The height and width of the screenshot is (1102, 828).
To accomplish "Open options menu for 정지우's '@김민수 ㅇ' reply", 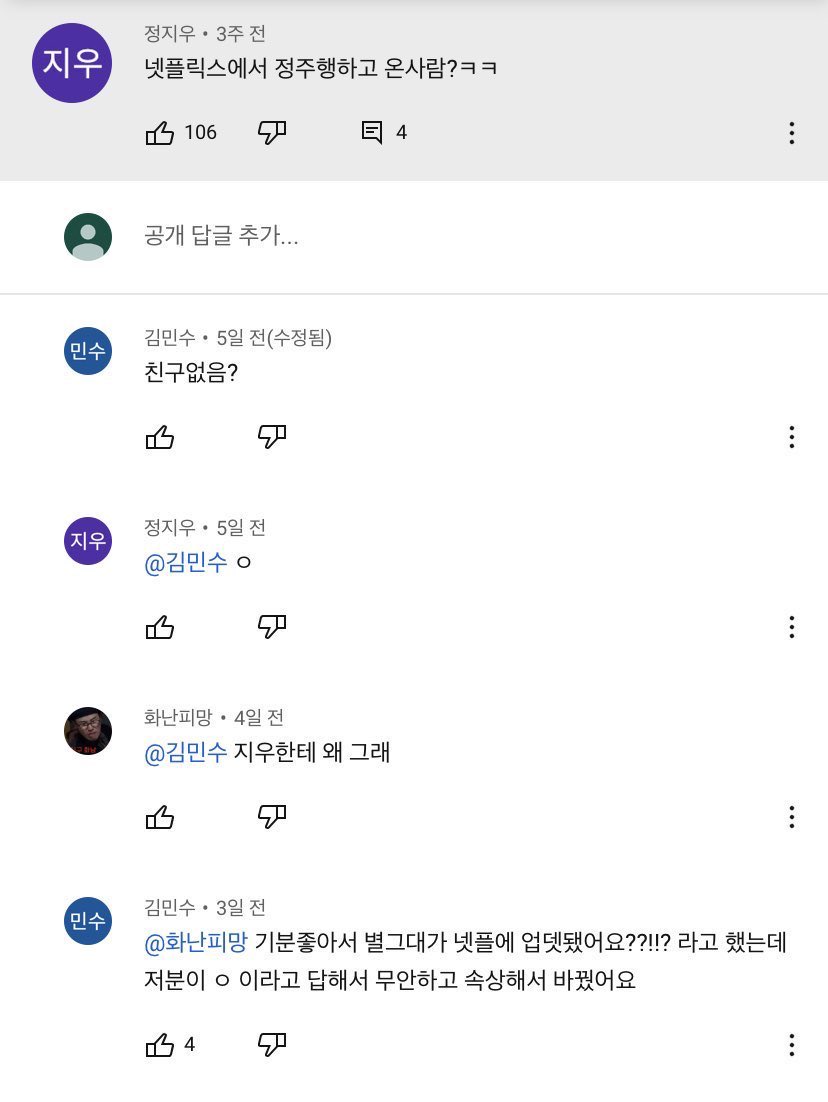I will pyautogui.click(x=791, y=627).
